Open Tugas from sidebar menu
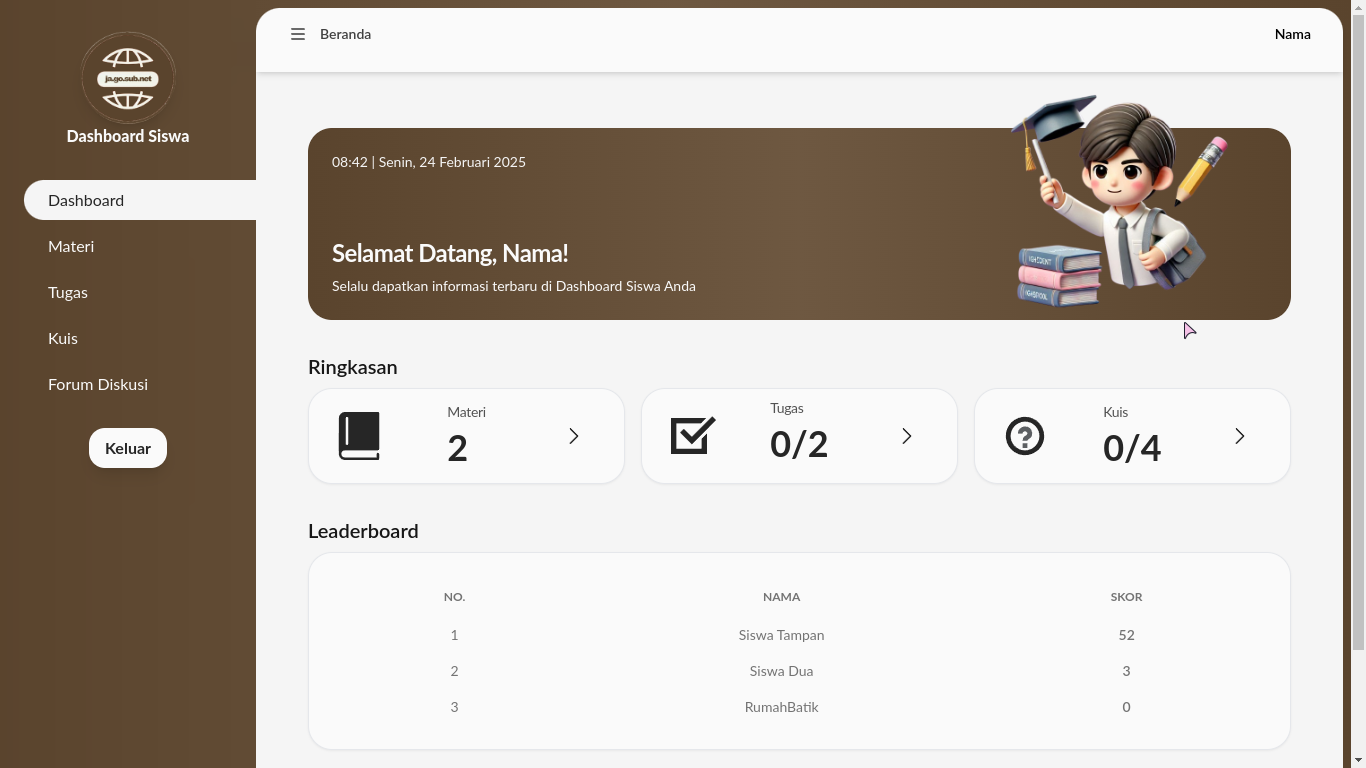1366x768 pixels. click(x=68, y=292)
